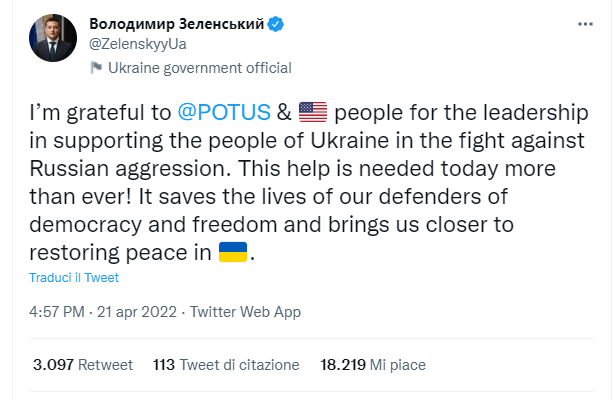Click the 4:57 PM timestamp

pos(57,312)
